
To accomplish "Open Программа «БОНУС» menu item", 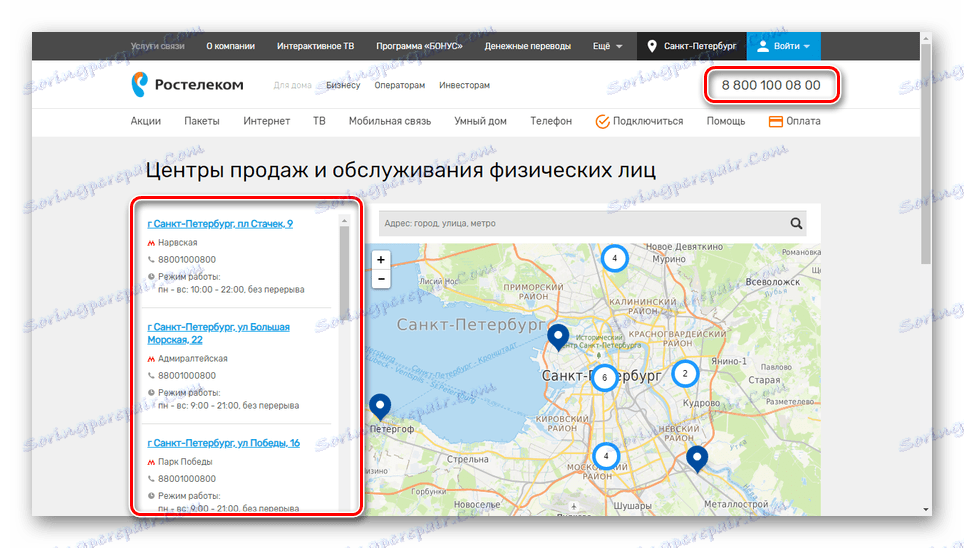I will 419,46.
